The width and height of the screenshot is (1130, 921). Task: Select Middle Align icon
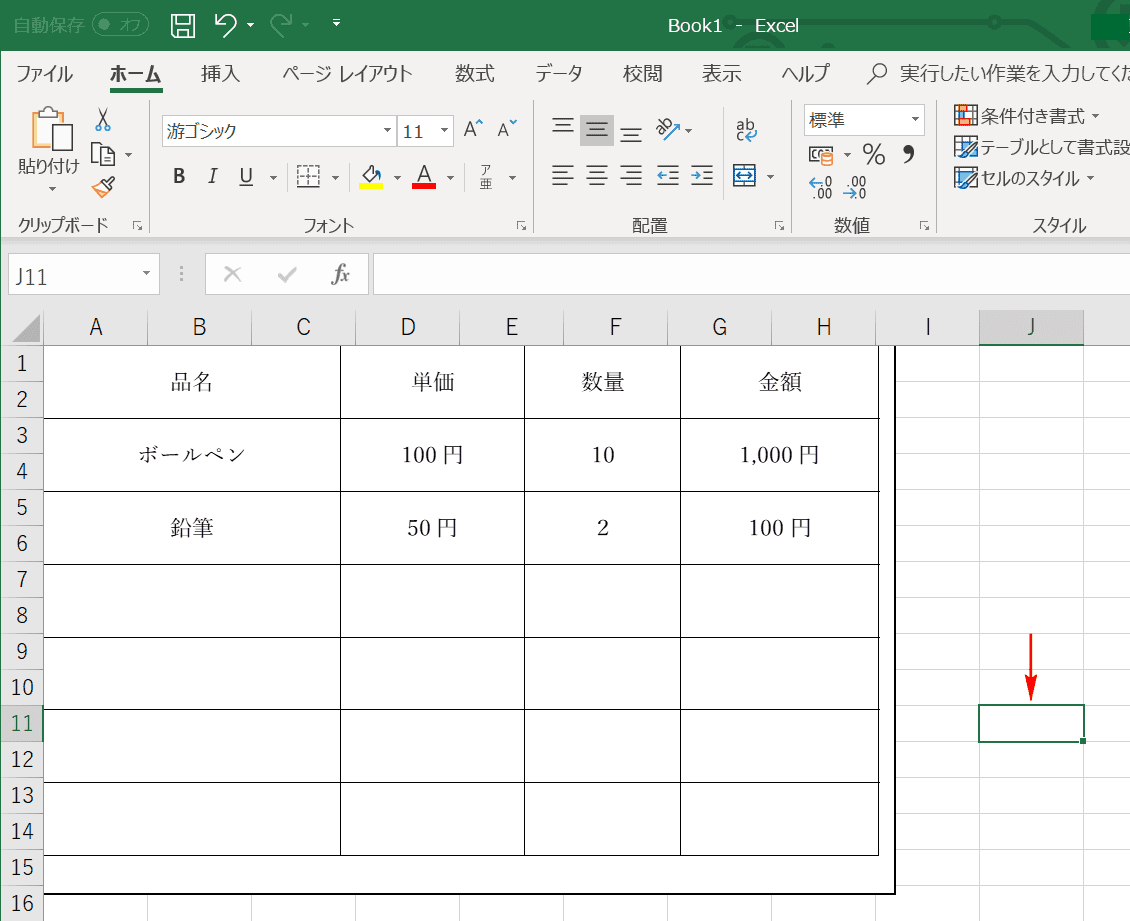pyautogui.click(x=597, y=130)
